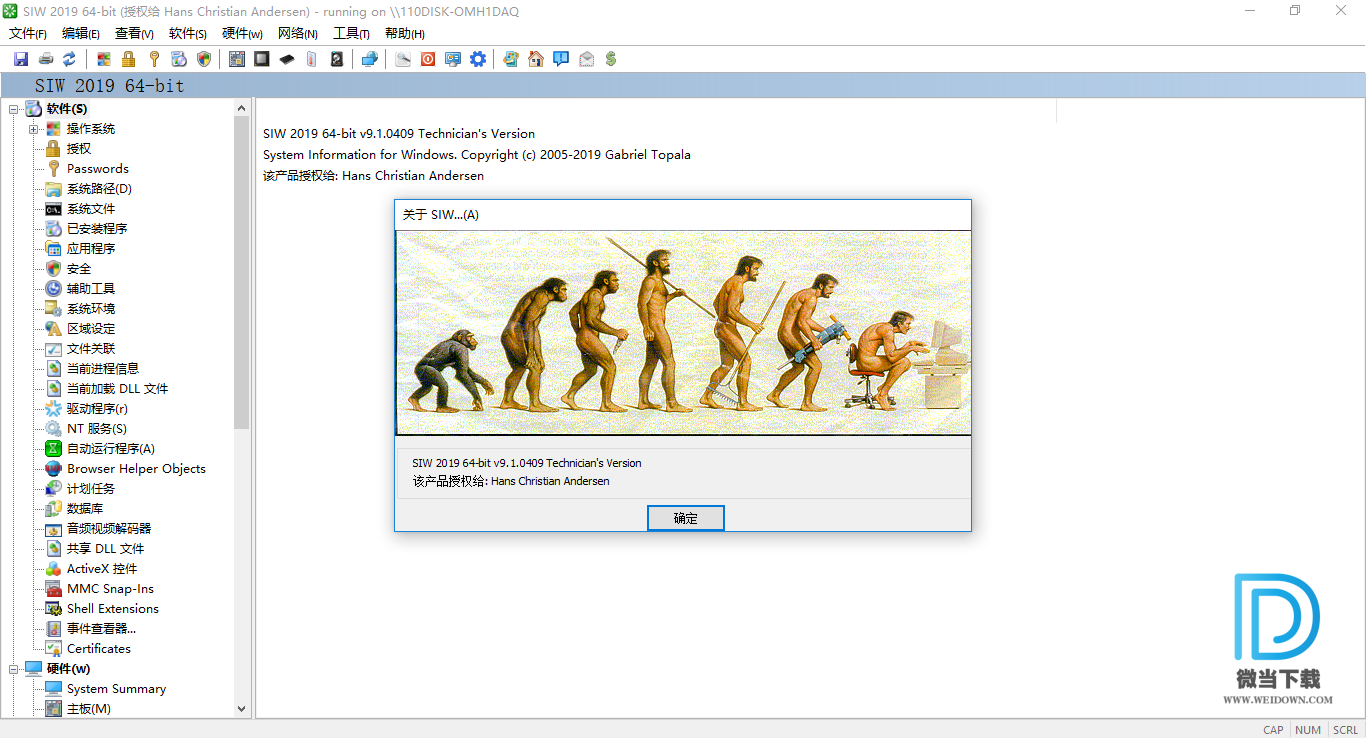Open the 网络(N) menu
This screenshot has height=738, width=1366.
298,33
